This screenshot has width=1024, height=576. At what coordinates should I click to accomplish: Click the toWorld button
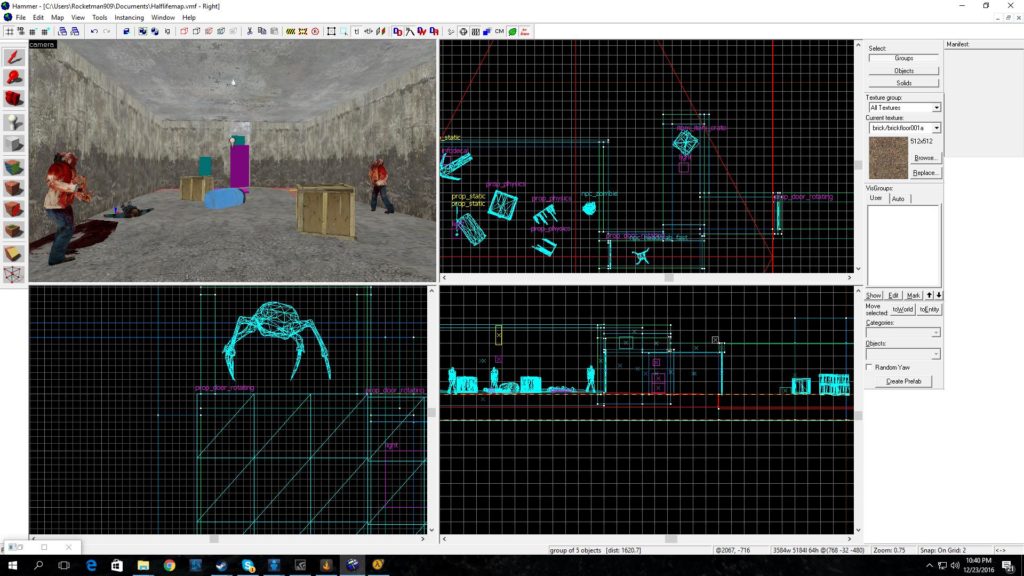[x=902, y=310]
